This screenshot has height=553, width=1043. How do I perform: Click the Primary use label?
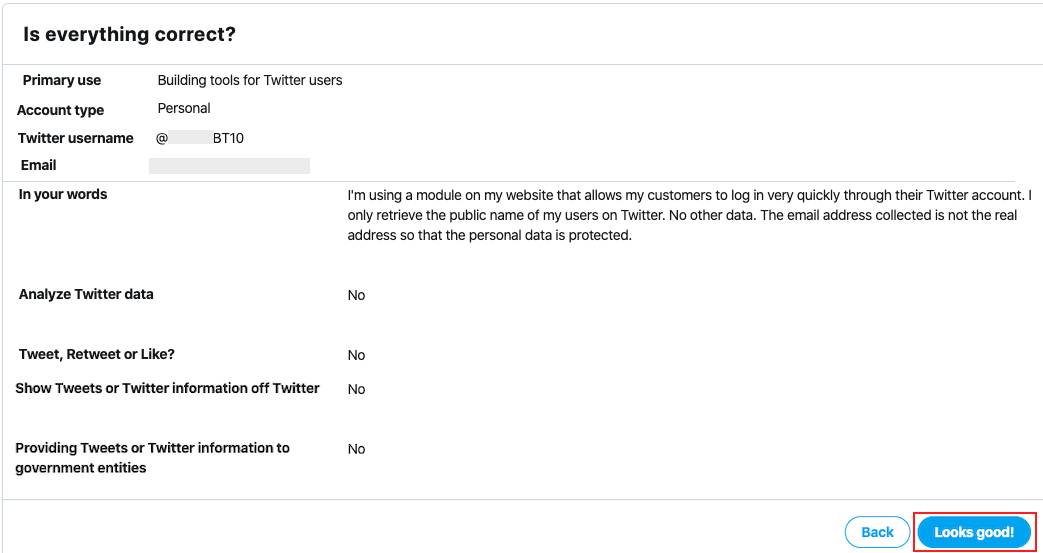pos(62,81)
